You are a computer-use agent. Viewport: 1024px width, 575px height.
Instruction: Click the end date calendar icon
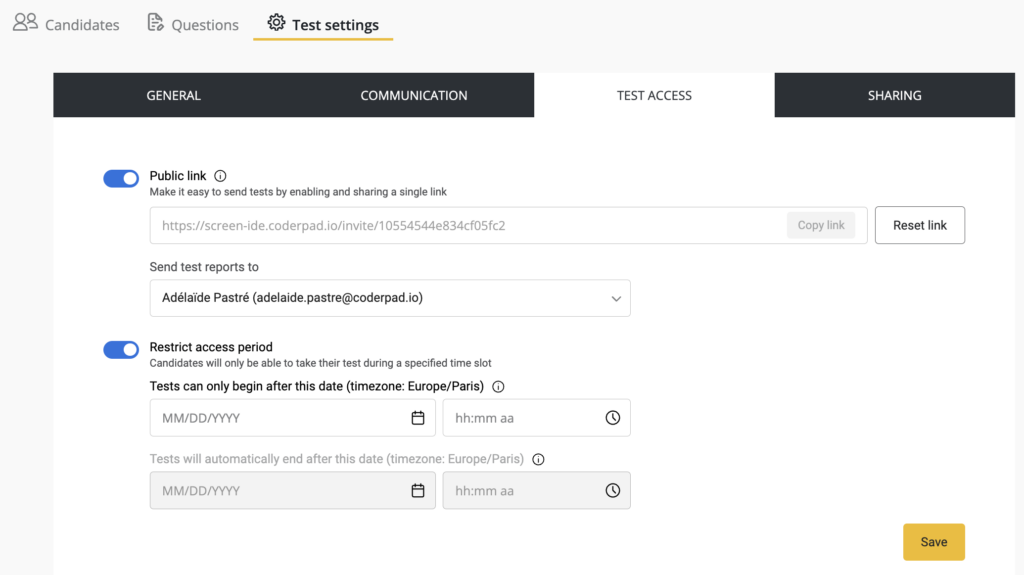(418, 491)
